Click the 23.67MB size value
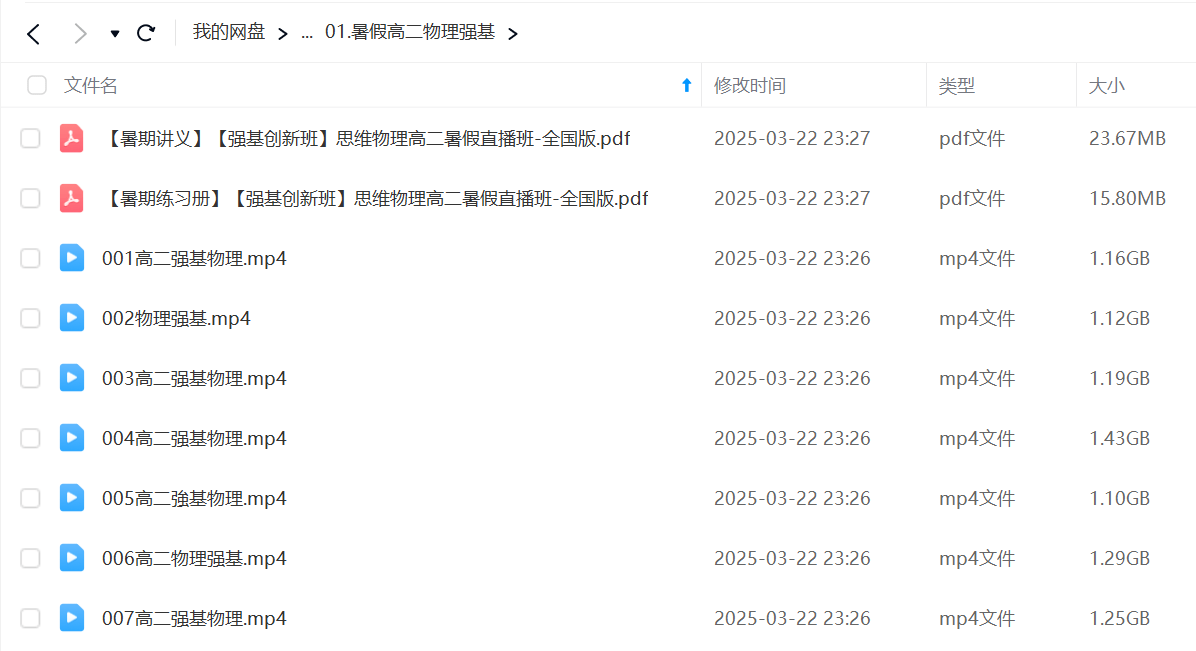 [x=1127, y=138]
